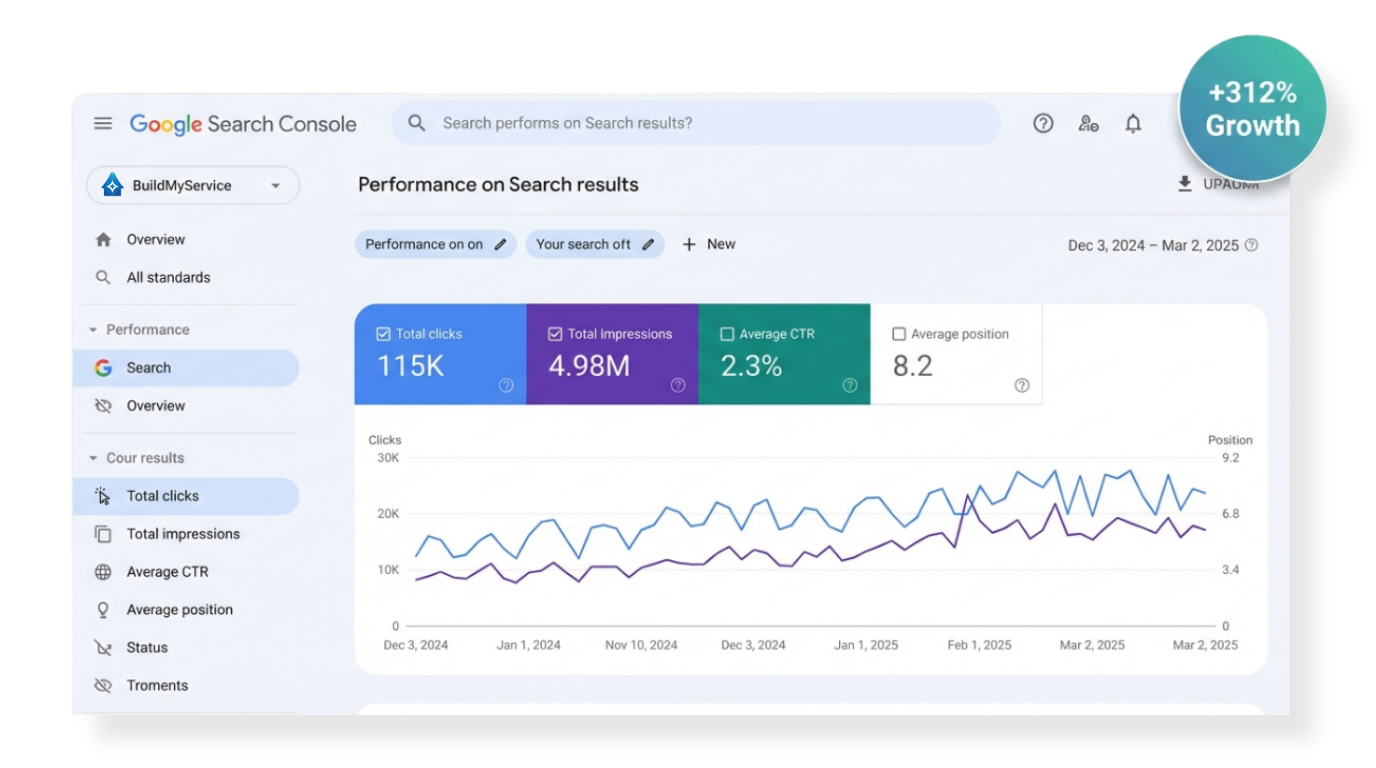Collapse the Cour results section

pos(95,457)
